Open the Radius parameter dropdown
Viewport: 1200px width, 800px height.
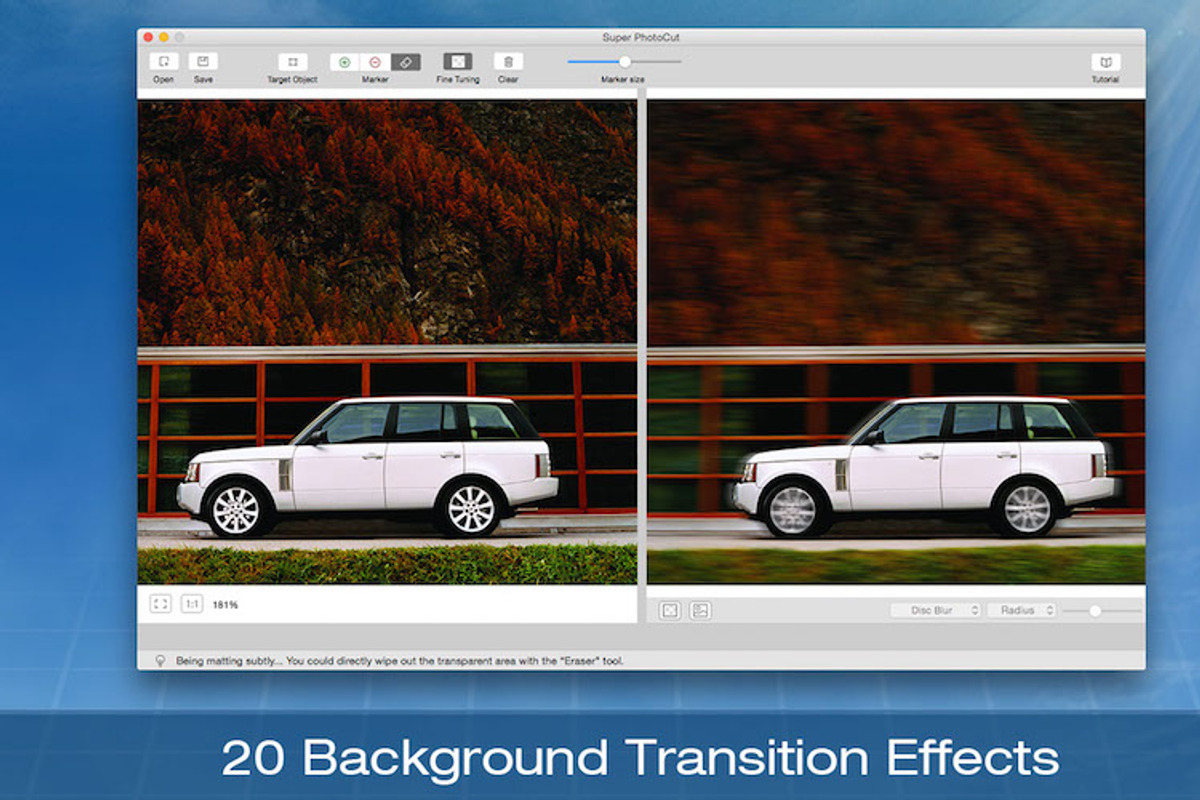coord(1022,610)
